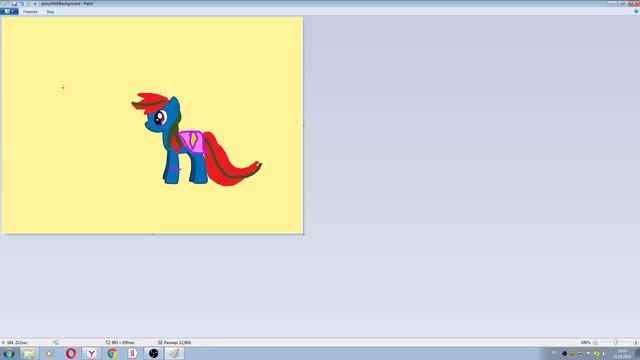
Task: Click the zoom in plus button
Action: coord(636,342)
